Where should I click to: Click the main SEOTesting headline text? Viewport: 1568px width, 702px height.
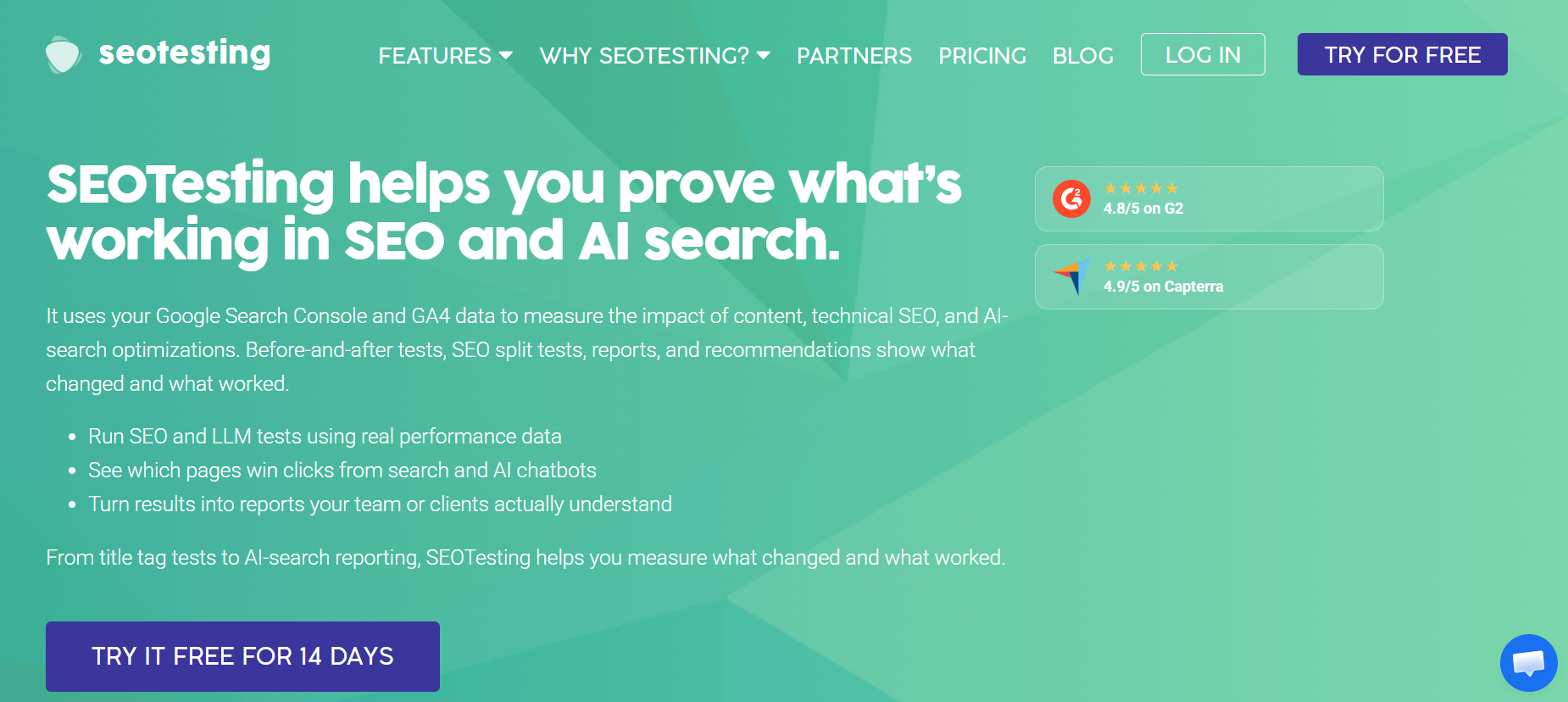click(504, 212)
